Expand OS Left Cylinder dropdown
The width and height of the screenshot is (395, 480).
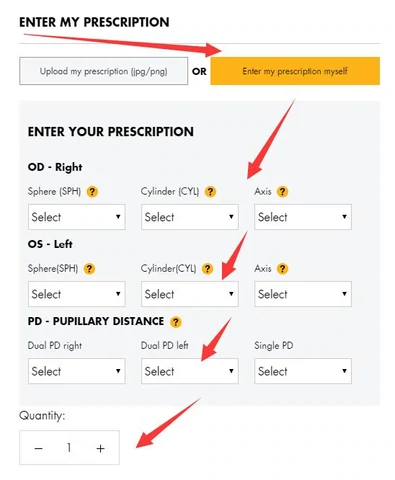pos(190,294)
